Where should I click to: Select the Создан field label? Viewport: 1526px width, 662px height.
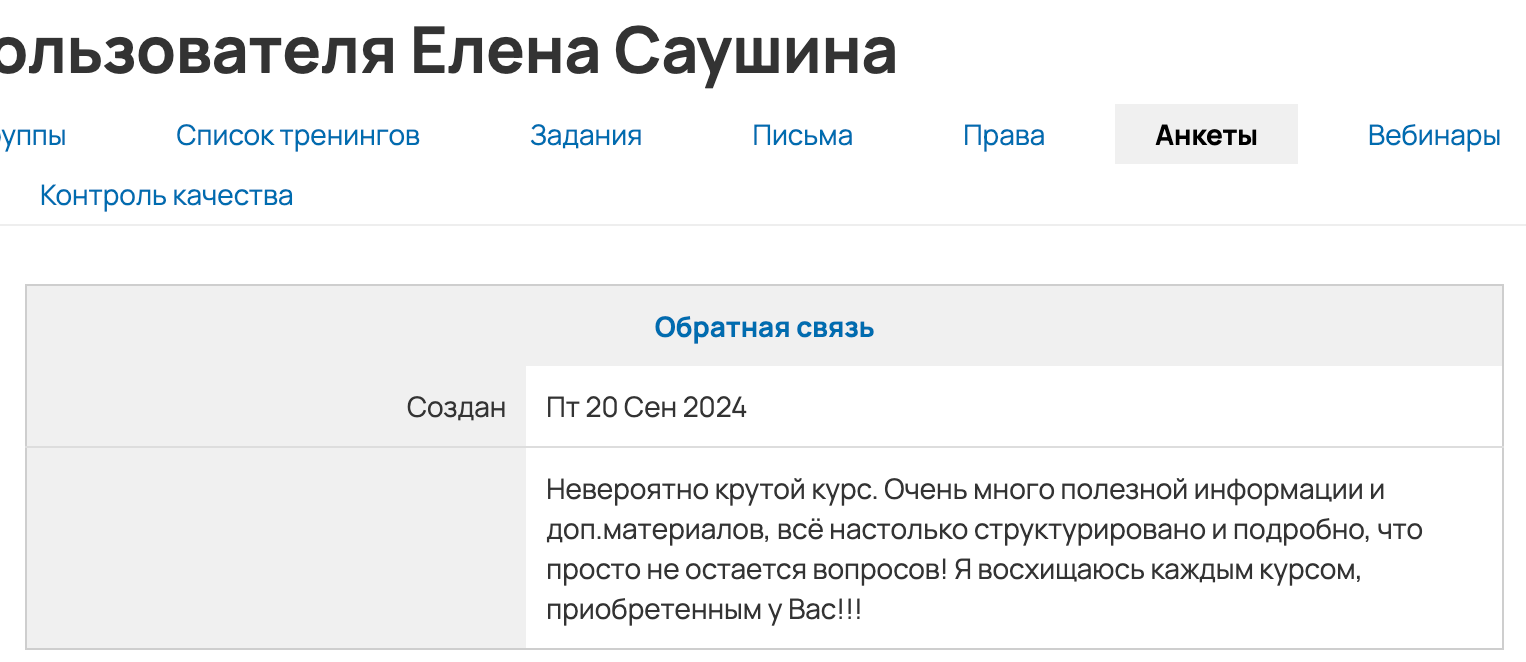click(456, 407)
